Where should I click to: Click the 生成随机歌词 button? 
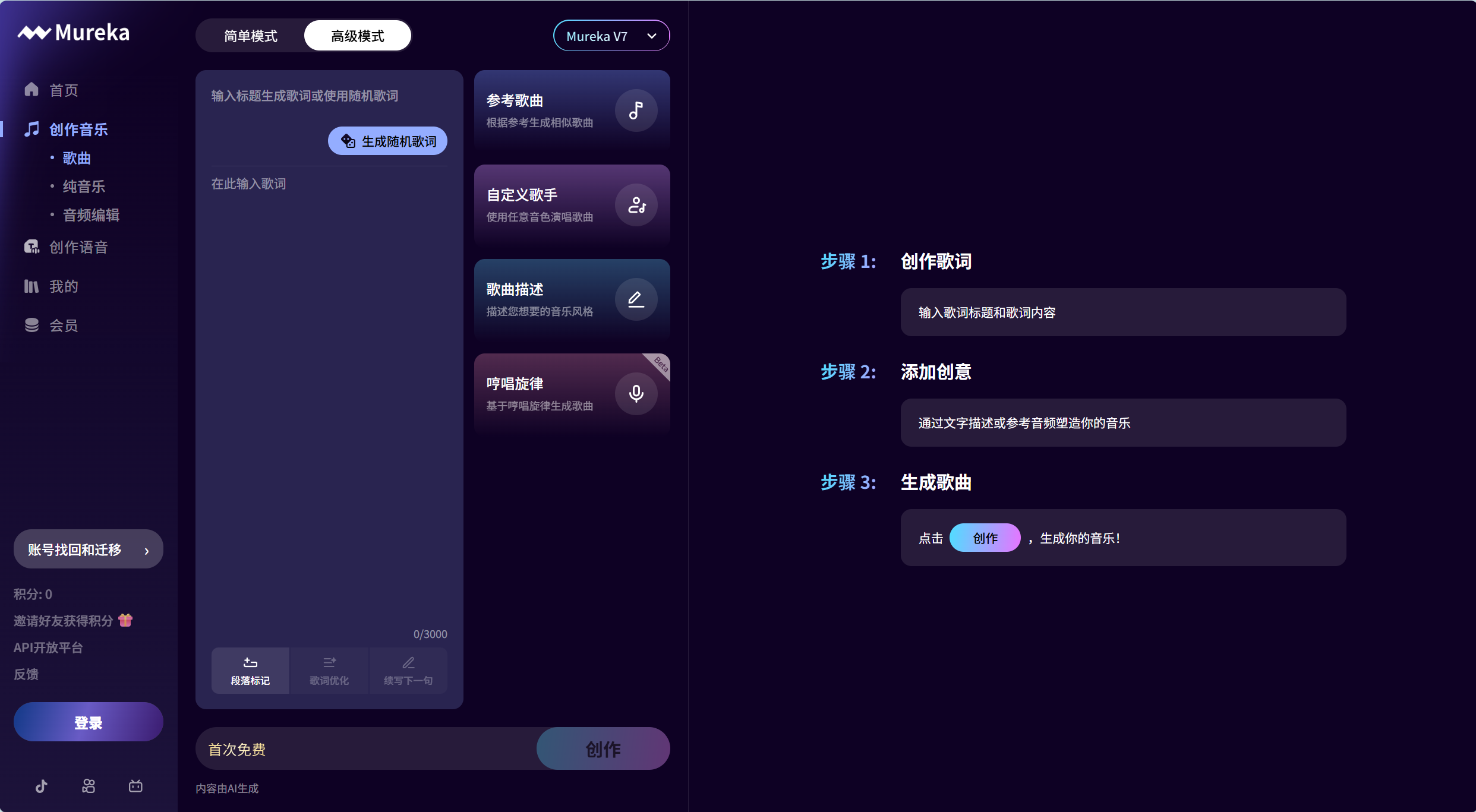[387, 141]
